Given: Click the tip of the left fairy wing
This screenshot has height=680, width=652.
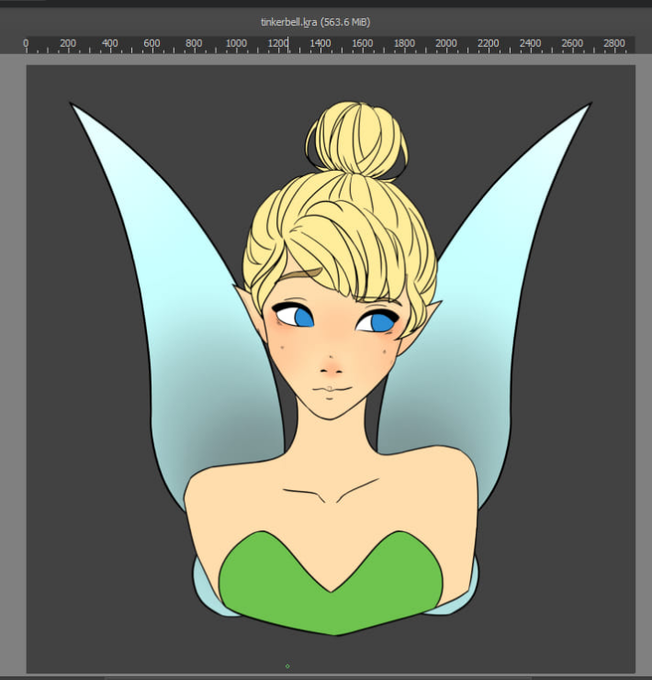Looking at the screenshot, I should click(75, 107).
